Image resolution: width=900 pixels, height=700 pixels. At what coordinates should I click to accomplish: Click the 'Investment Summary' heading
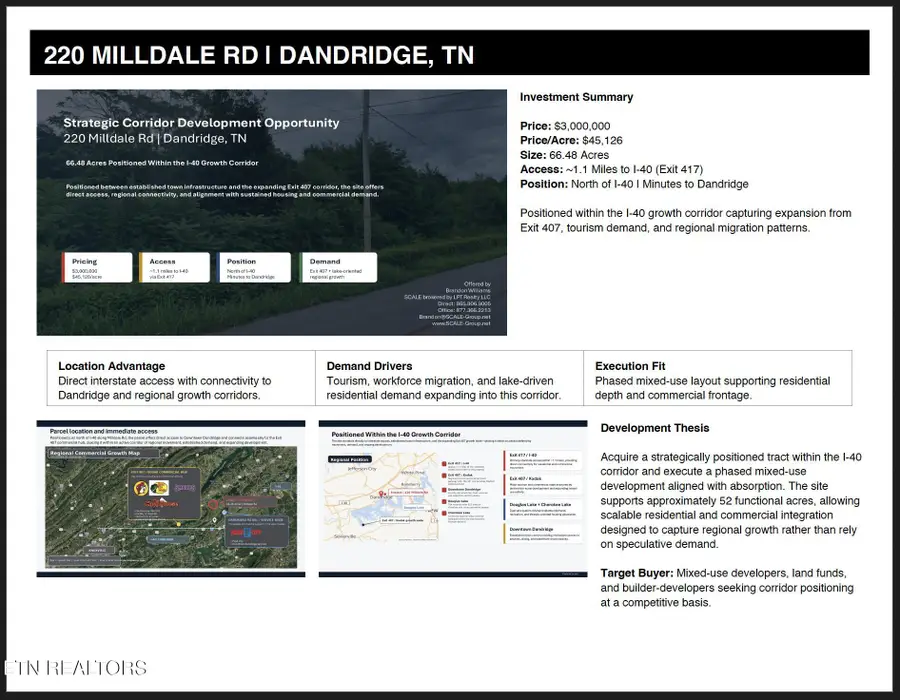pos(576,97)
